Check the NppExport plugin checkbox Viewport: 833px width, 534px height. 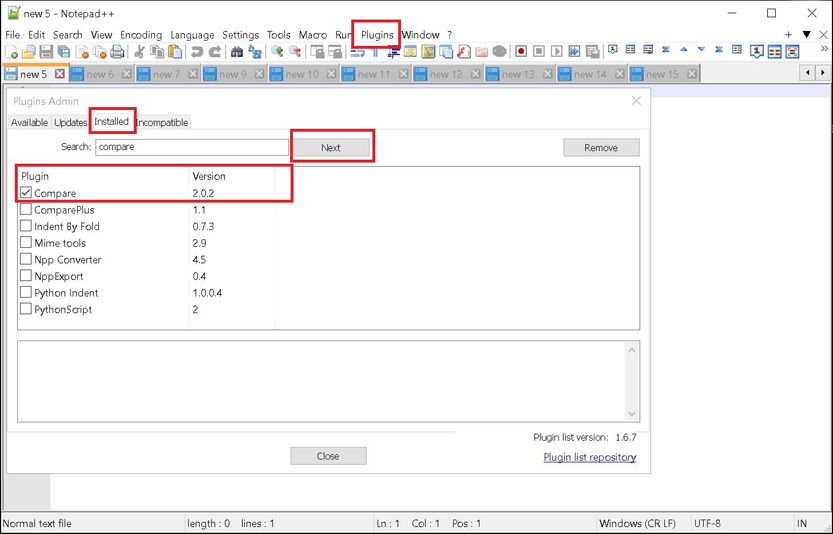pyautogui.click(x=26, y=276)
